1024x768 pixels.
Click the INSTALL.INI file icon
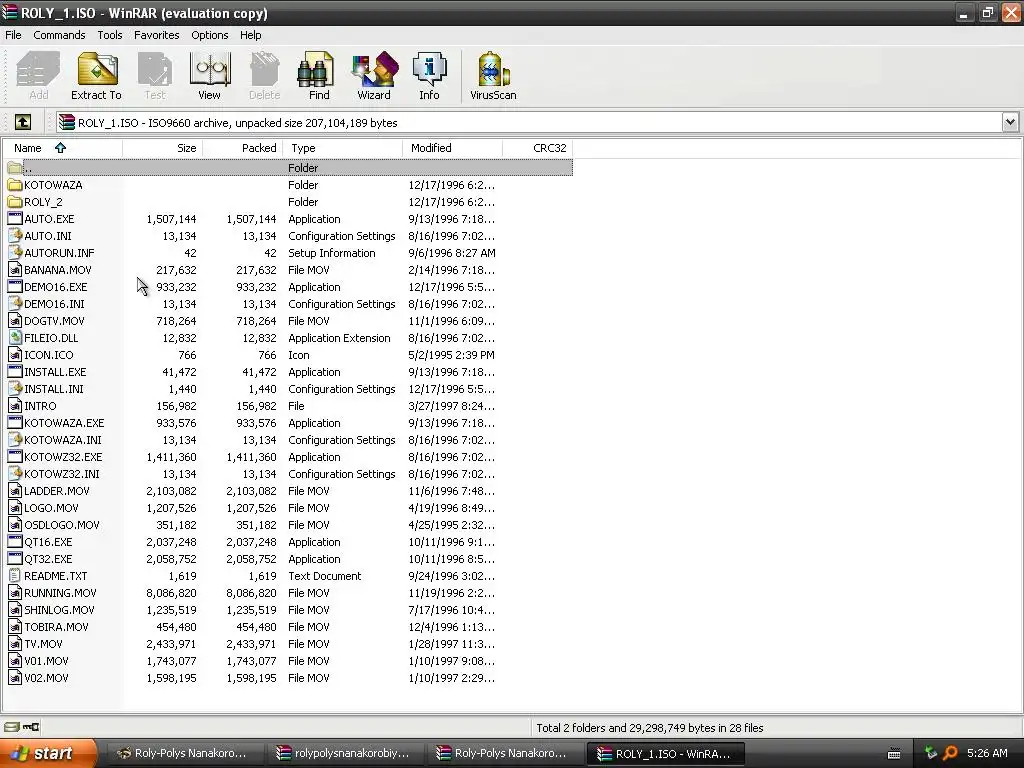click(14, 389)
